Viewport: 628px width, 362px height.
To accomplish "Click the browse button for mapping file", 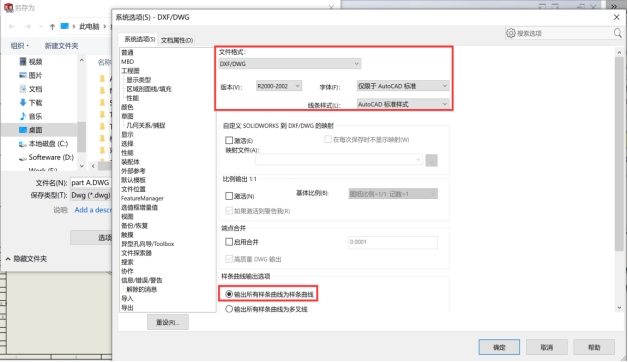I will click(x=431, y=161).
